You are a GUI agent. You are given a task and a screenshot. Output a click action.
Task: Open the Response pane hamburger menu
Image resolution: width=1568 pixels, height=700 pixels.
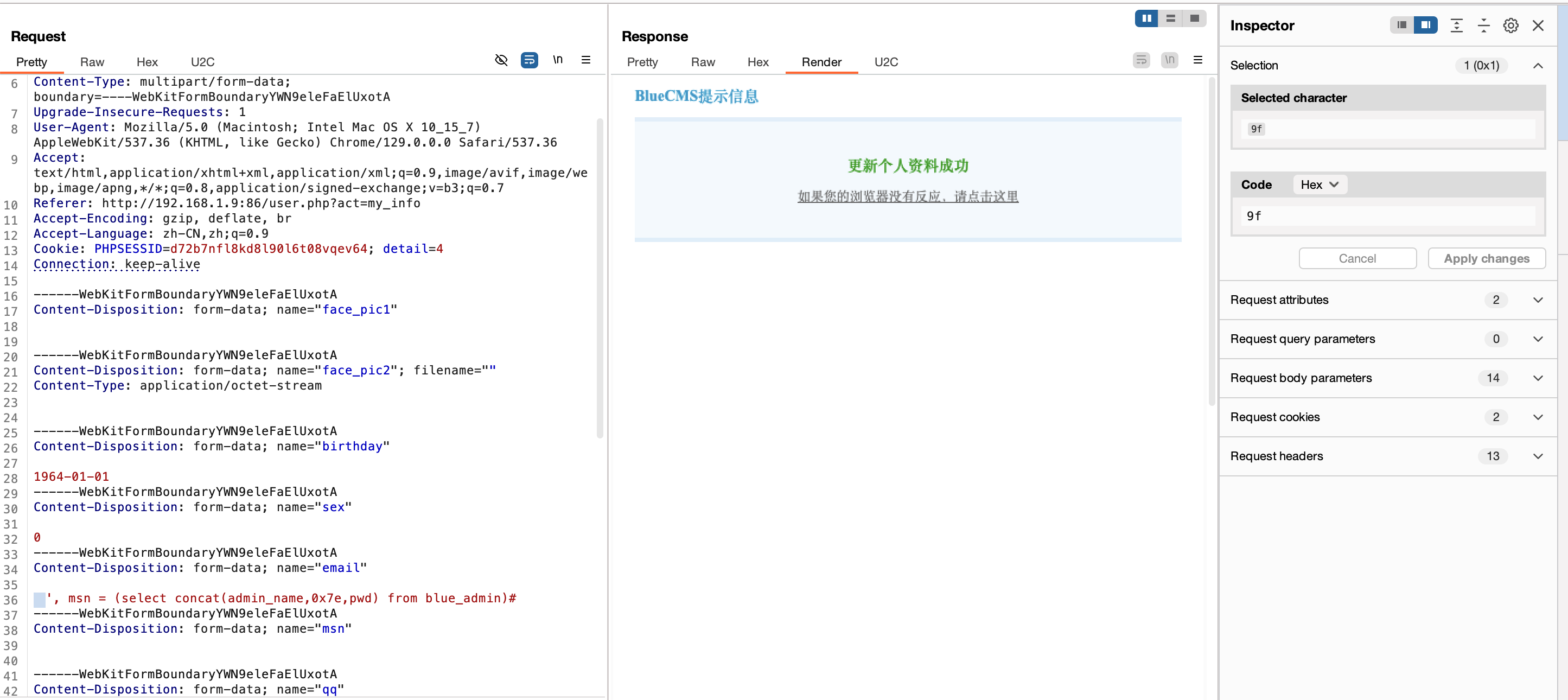click(x=1197, y=60)
